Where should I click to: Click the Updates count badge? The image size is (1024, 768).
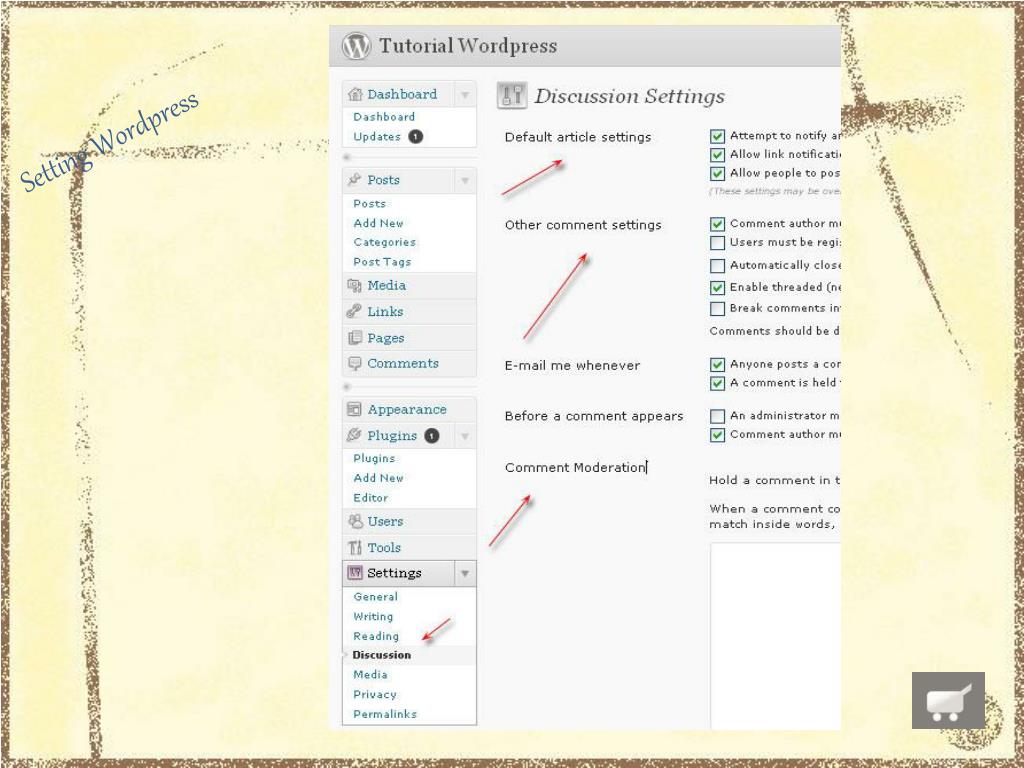tap(416, 136)
